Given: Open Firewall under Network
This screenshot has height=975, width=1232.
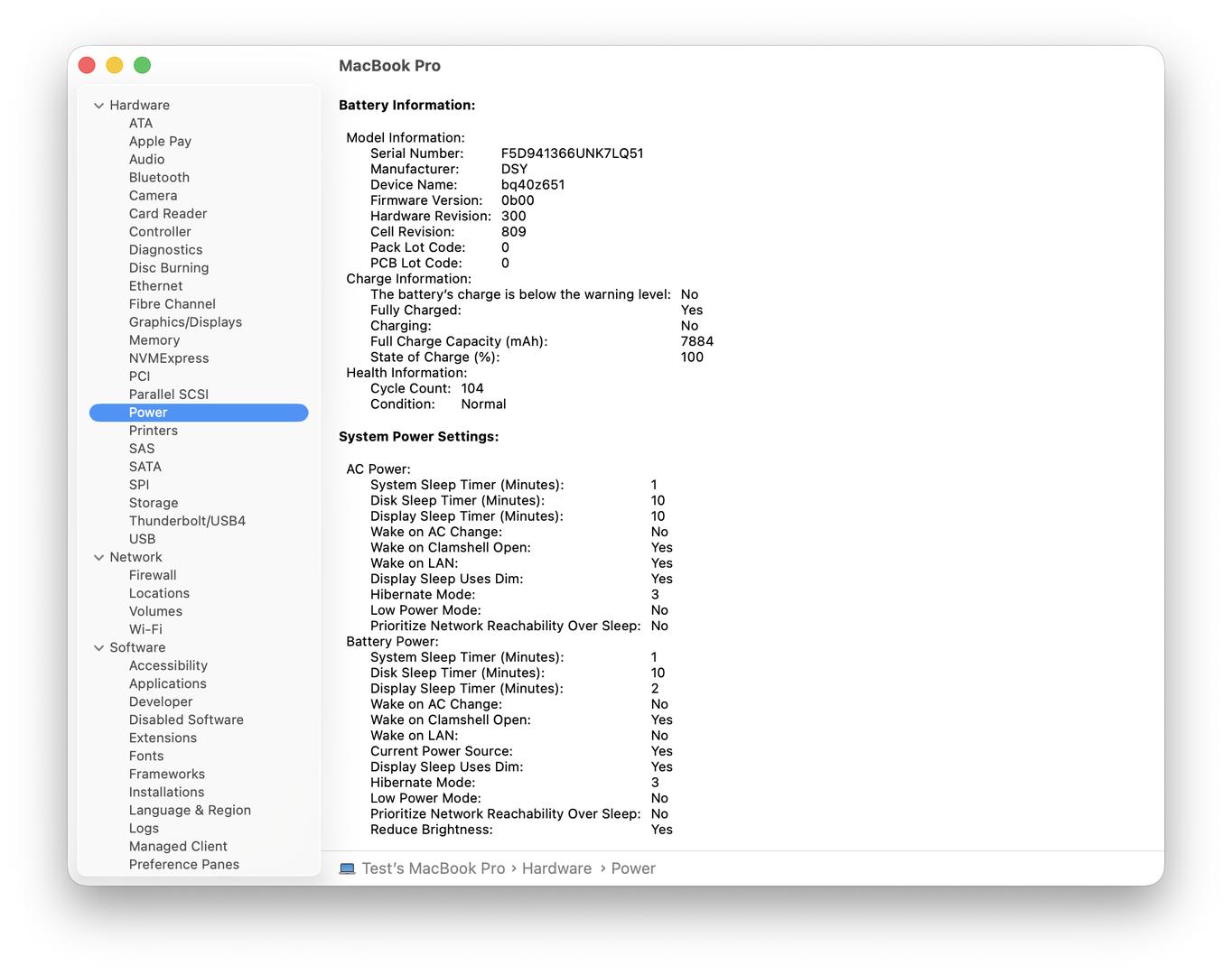Looking at the screenshot, I should pyautogui.click(x=153, y=575).
